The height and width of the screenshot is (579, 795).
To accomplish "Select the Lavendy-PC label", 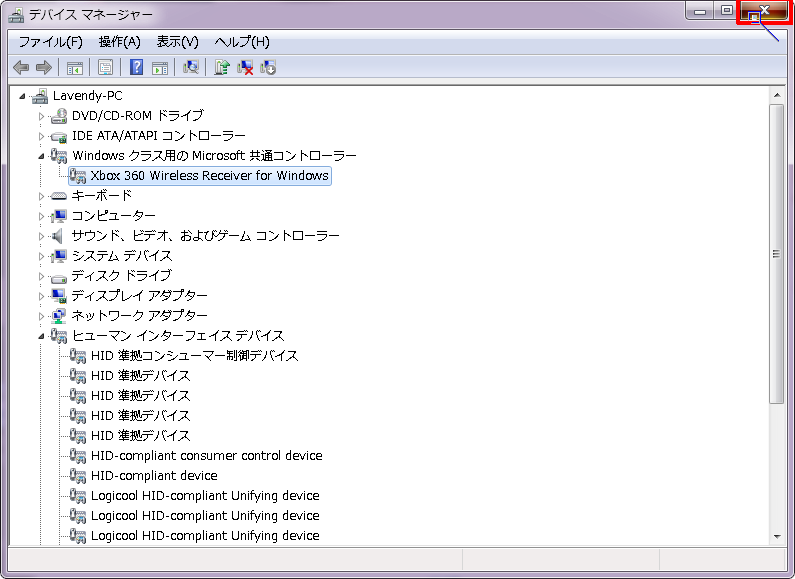I will (x=88, y=95).
